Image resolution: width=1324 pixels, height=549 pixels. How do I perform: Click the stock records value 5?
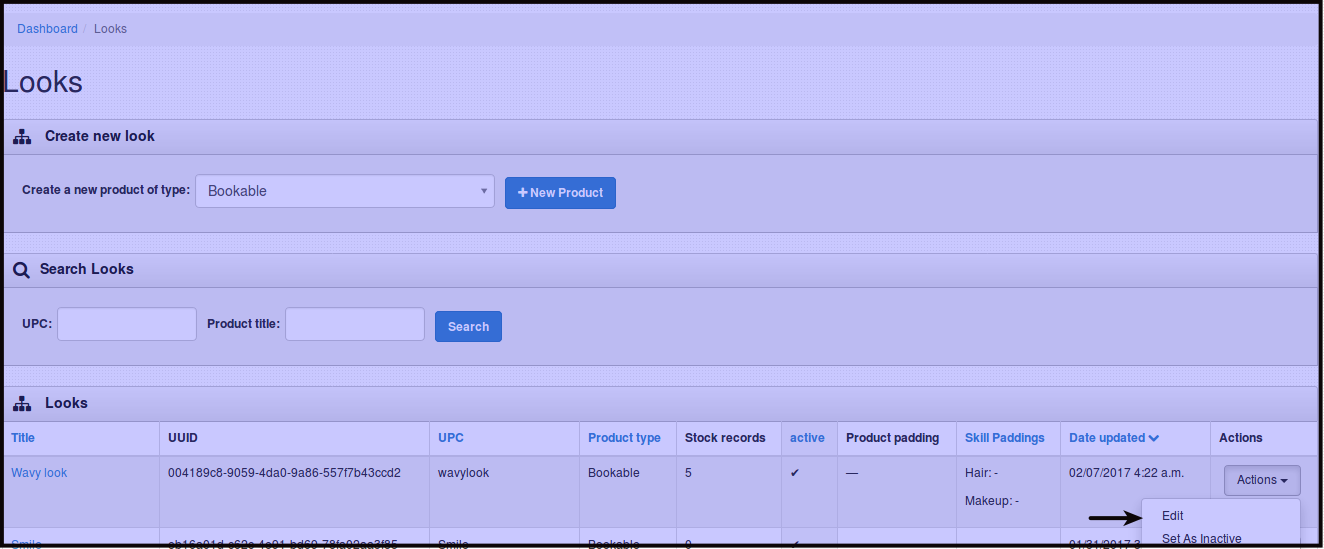pyautogui.click(x=688, y=473)
